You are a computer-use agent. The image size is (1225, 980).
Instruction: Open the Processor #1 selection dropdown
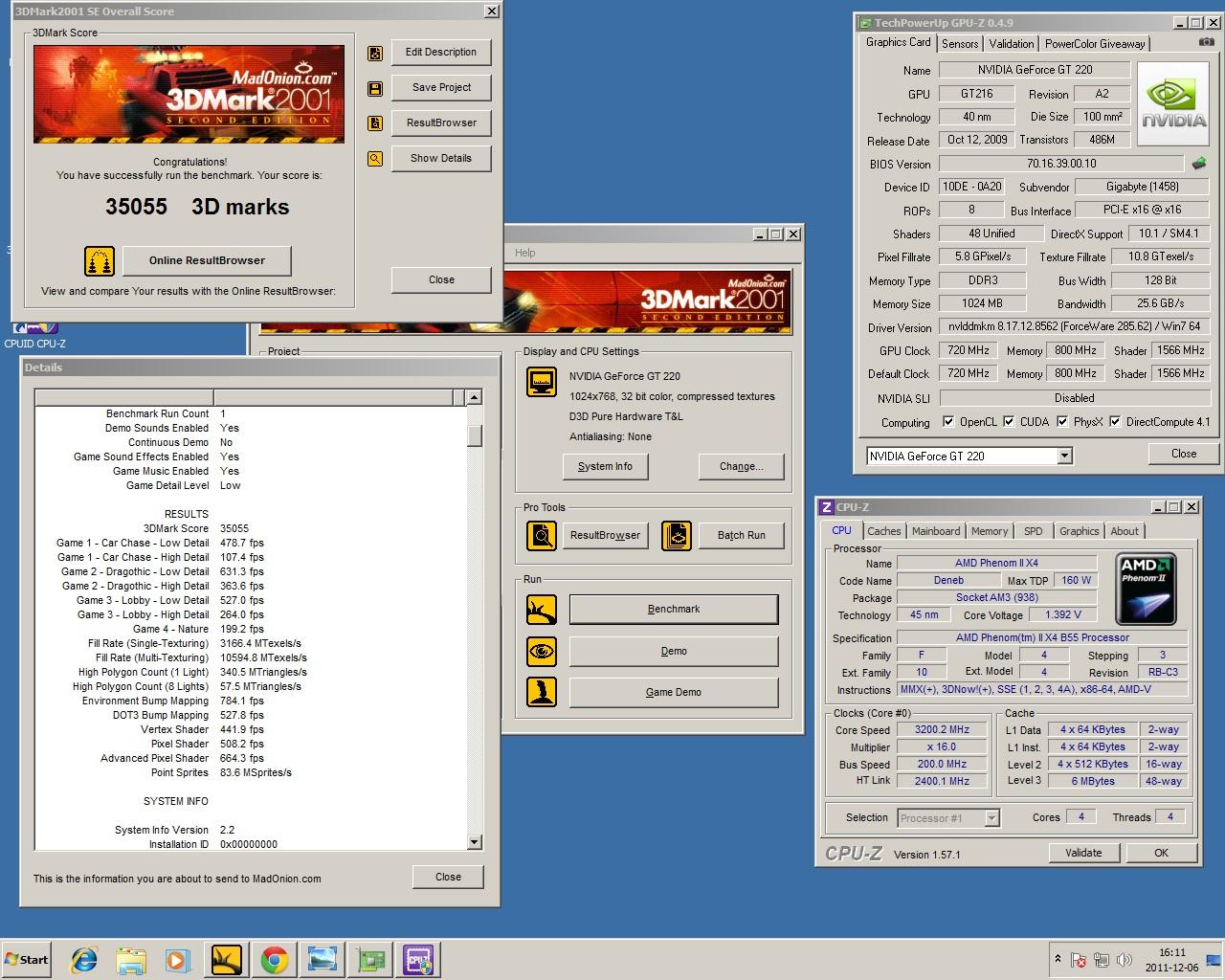(x=991, y=818)
